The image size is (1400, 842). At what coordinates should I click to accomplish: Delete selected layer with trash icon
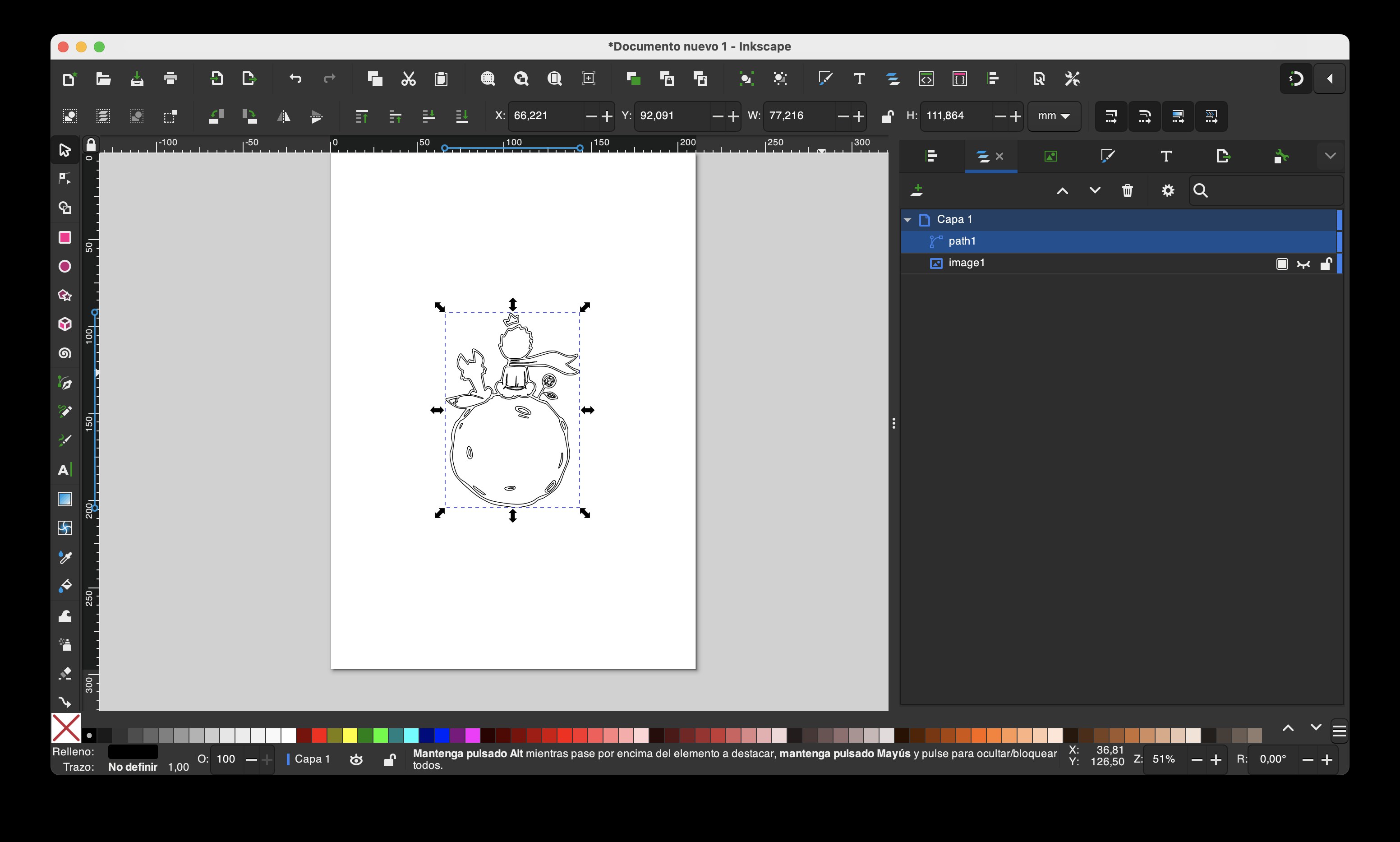tap(1127, 190)
